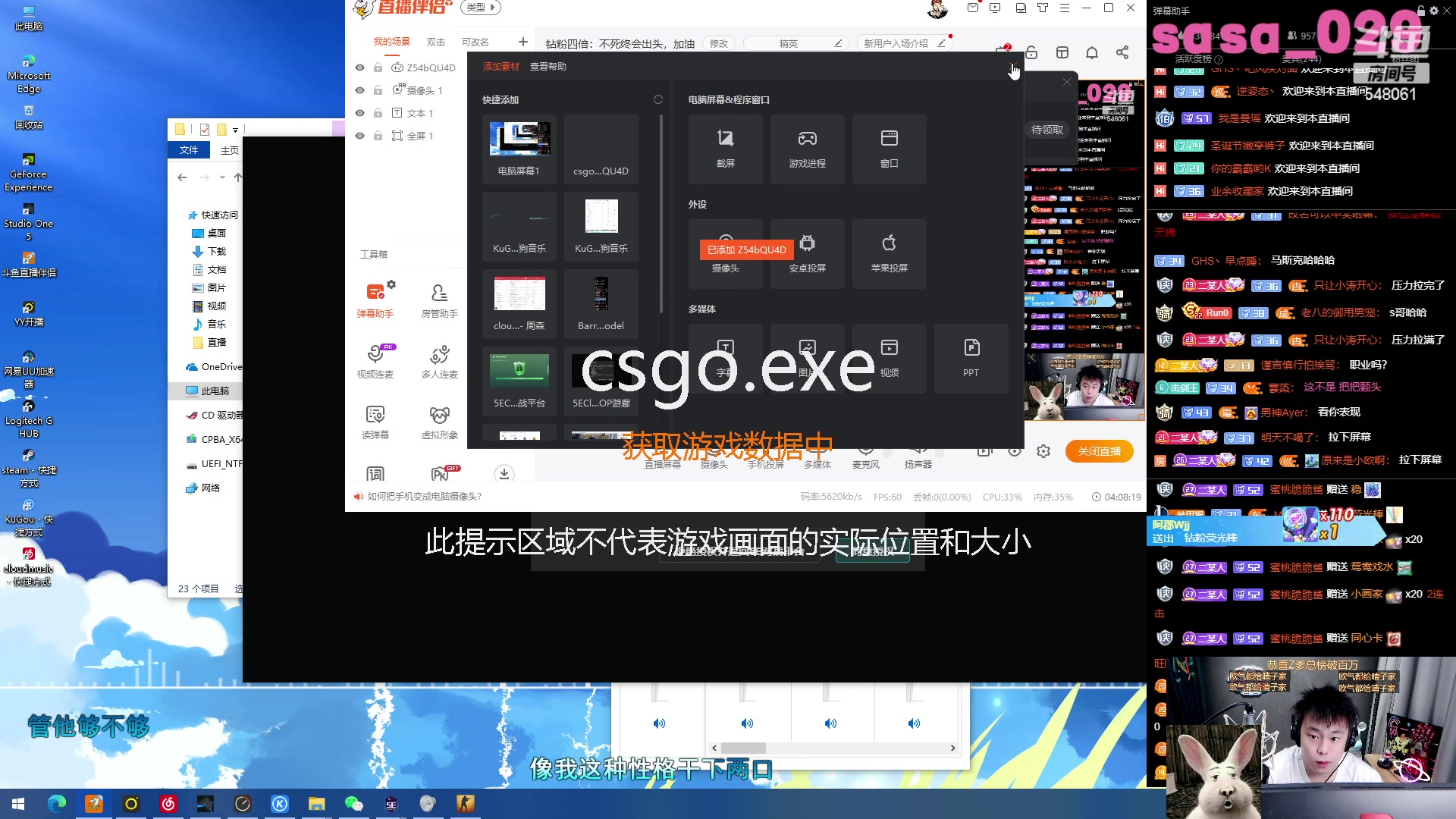Click the download arrow icon in toolbox
This screenshot has height=819, width=1456.
click(504, 474)
